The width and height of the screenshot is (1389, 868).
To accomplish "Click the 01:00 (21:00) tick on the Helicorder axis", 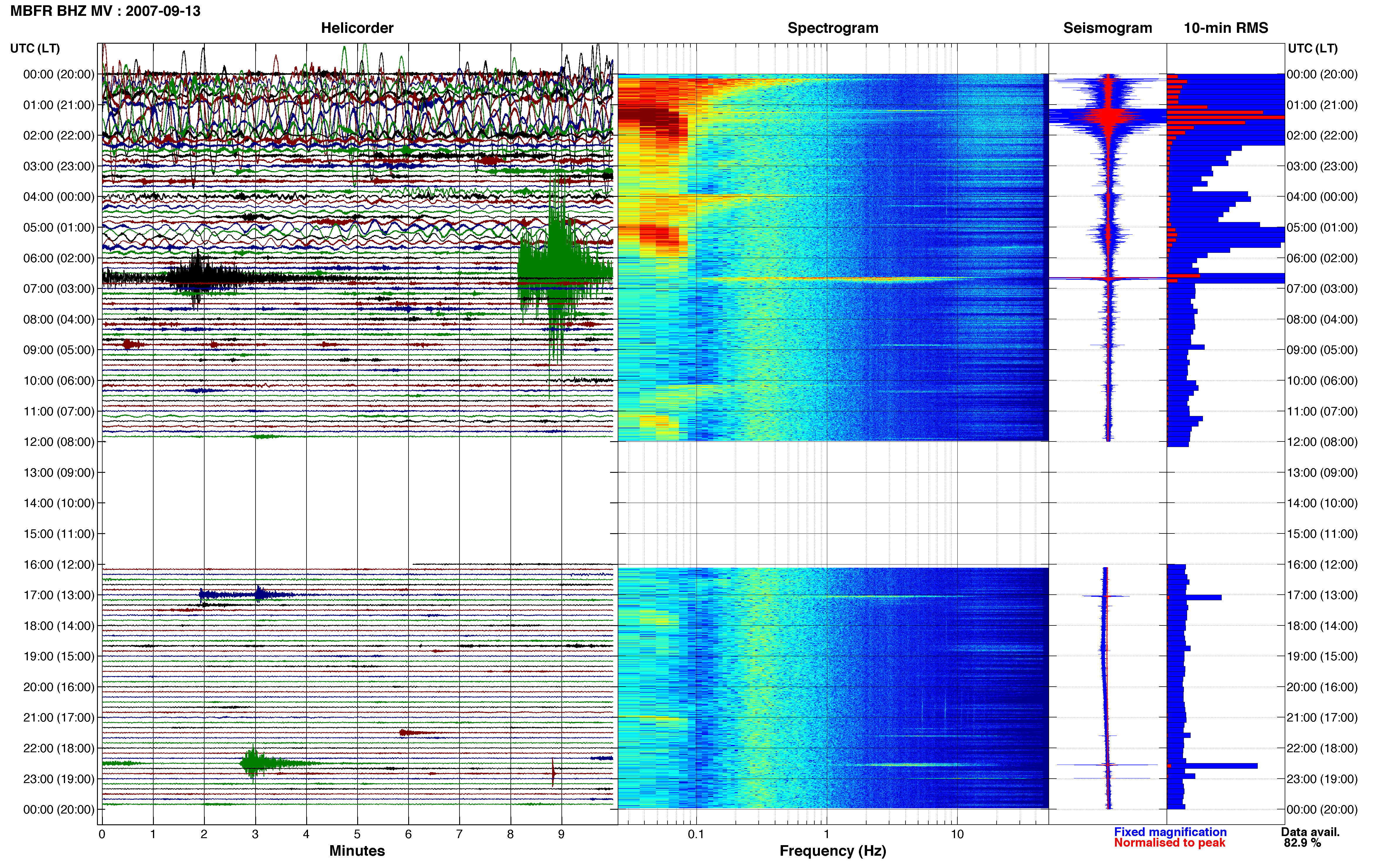I will [x=59, y=105].
